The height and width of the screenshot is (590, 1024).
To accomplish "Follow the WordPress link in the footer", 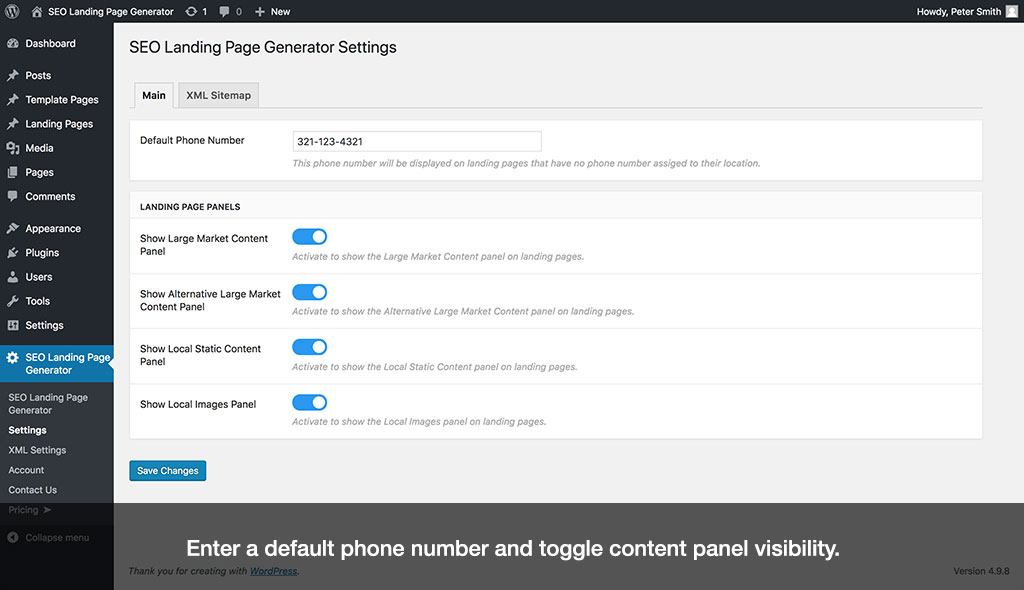I will click(x=273, y=571).
